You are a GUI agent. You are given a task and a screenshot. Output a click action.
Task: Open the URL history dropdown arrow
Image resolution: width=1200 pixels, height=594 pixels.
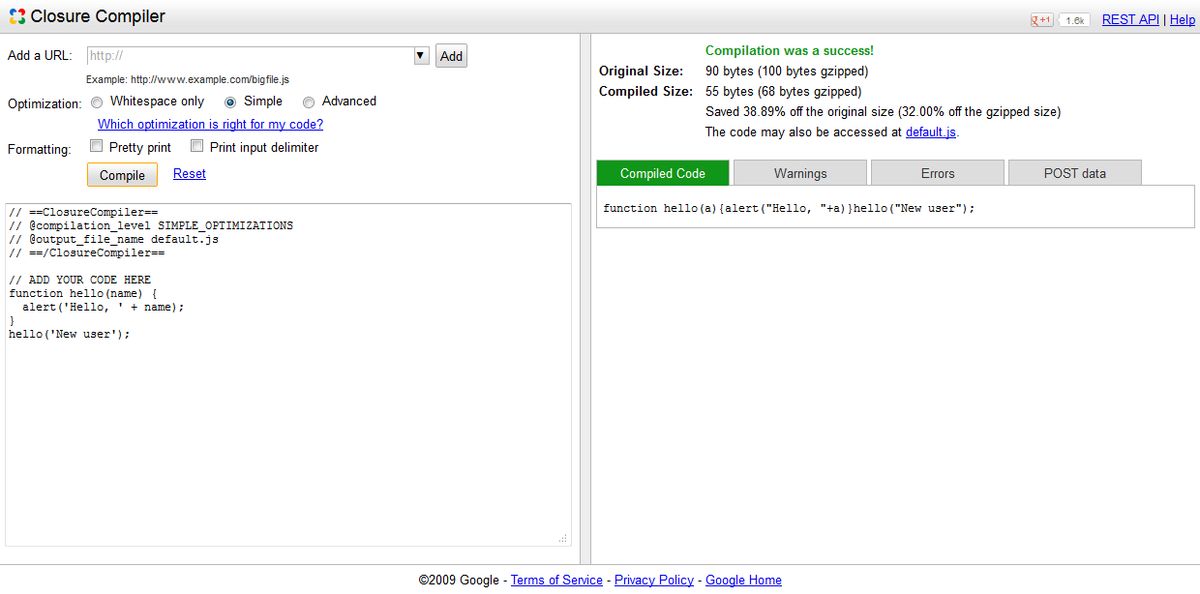tap(420, 55)
